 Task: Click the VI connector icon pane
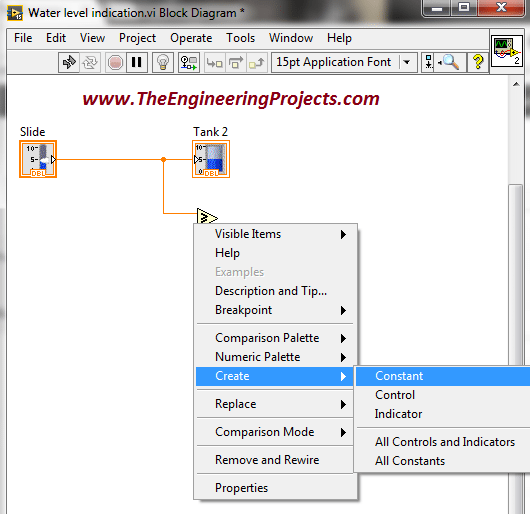point(507,51)
